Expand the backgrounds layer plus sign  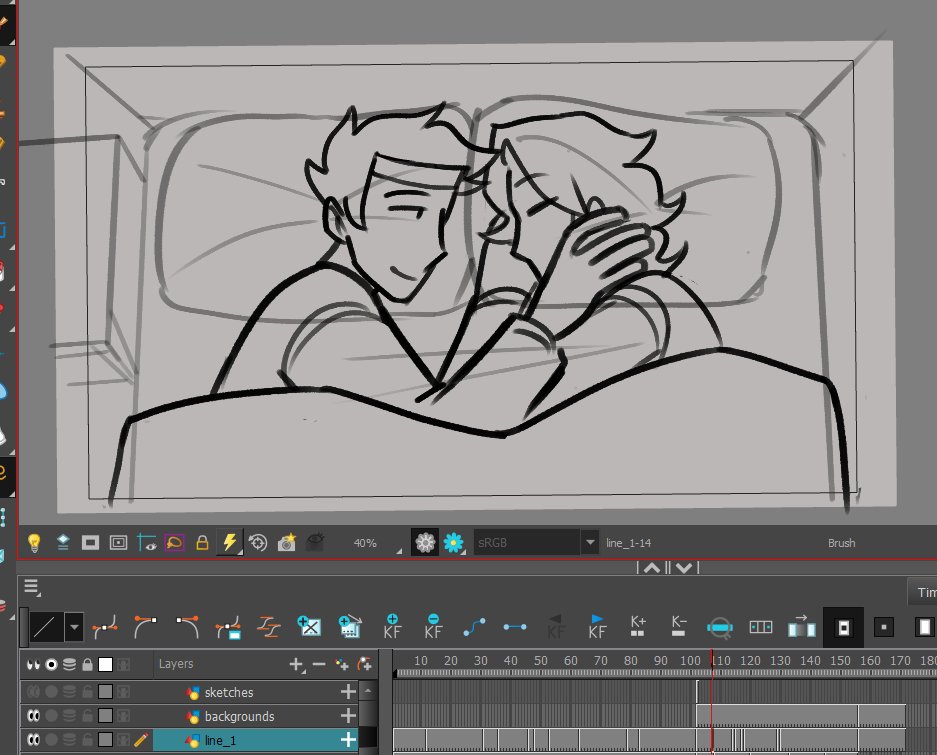click(348, 716)
